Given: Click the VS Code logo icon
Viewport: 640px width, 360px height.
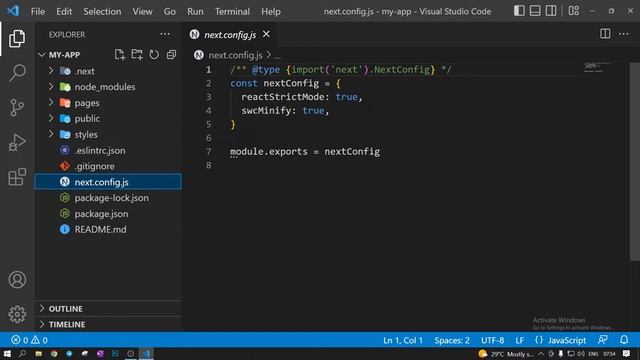Looking at the screenshot, I should [13, 11].
